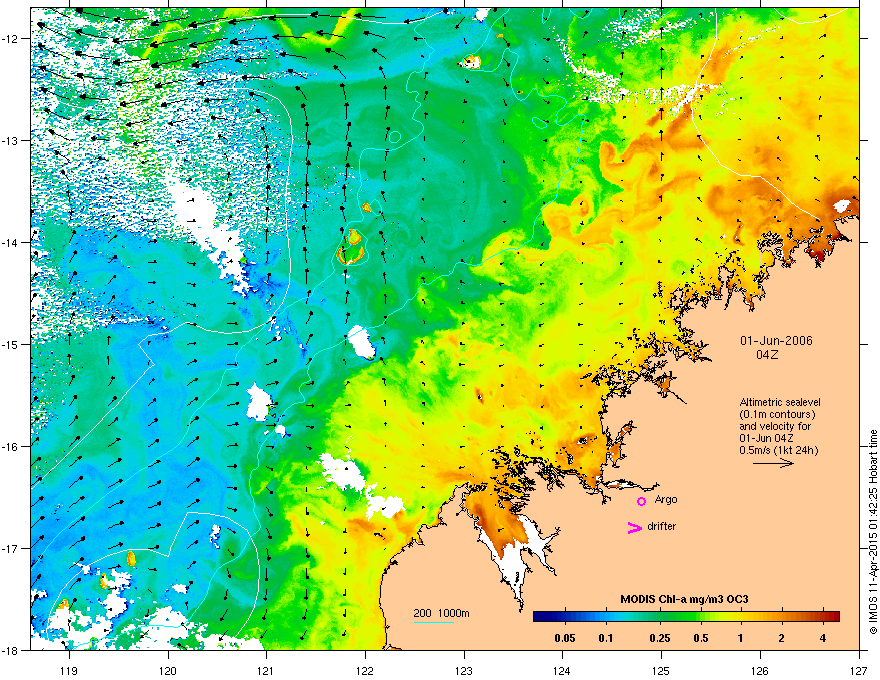Image resolution: width=880 pixels, height=680 pixels.
Task: Click the latitude axis label '-16'
Action: (11, 447)
